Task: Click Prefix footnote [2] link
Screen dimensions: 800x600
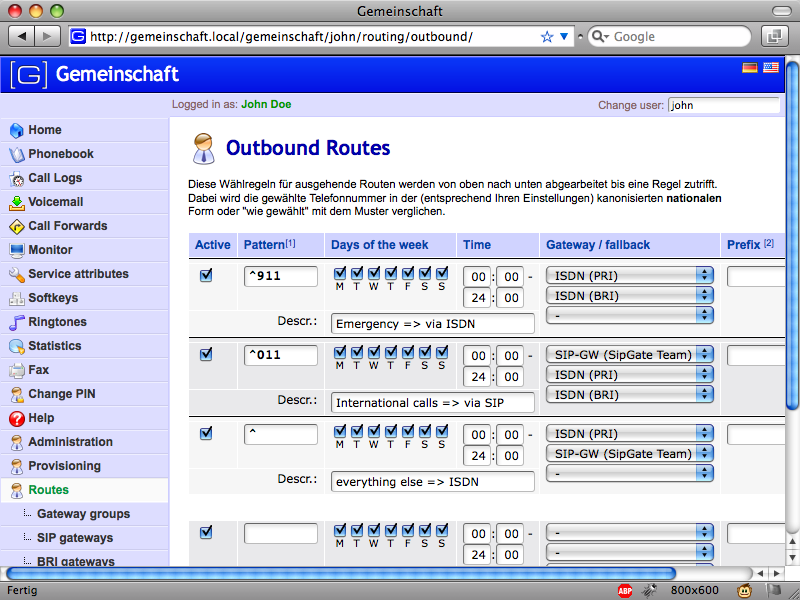Action: pyautogui.click(x=768, y=243)
